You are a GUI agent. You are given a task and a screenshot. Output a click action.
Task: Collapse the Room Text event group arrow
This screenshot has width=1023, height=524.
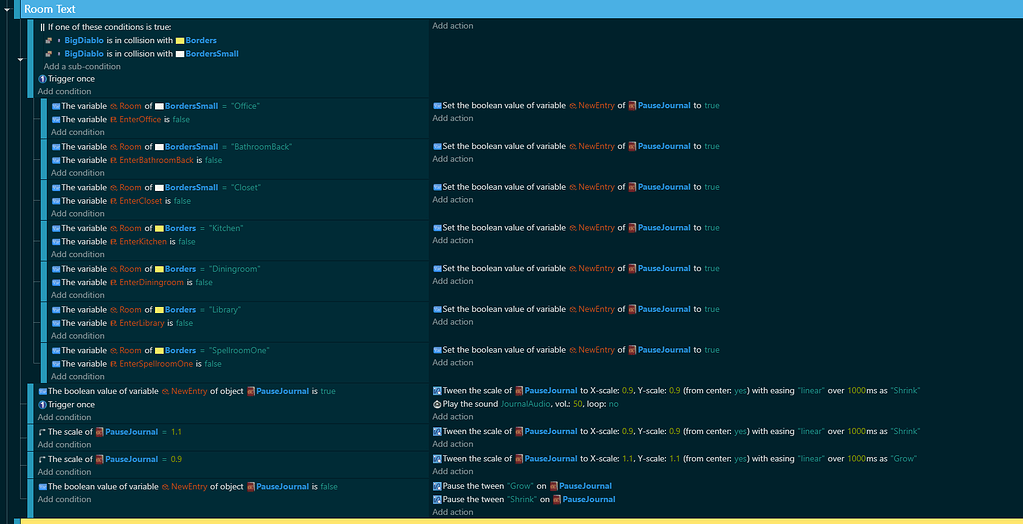coord(8,8)
